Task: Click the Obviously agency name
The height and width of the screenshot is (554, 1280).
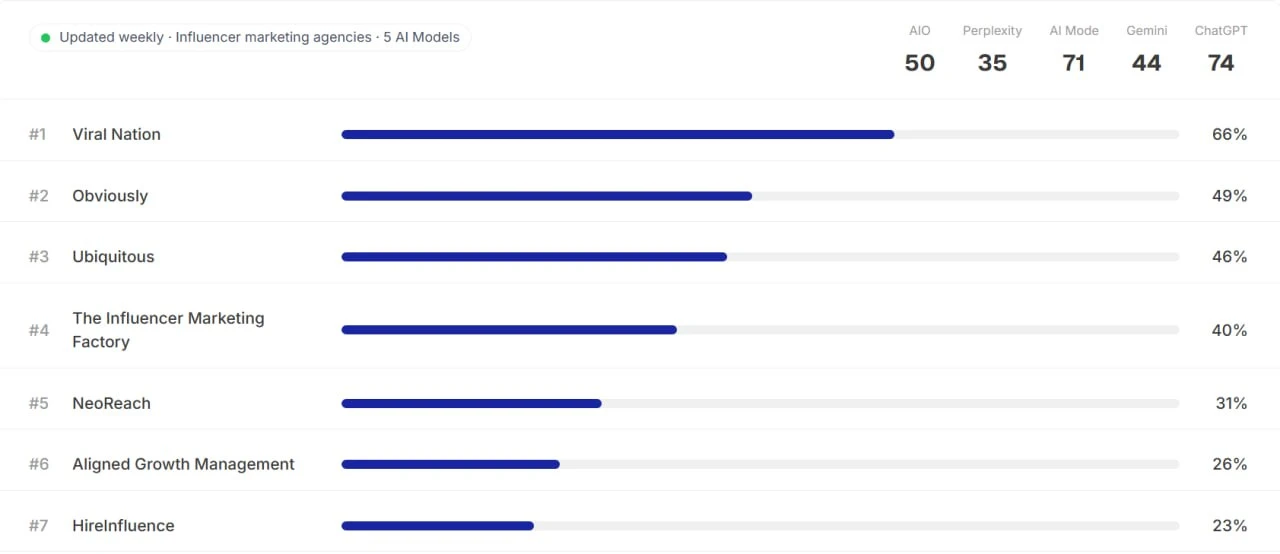Action: (110, 196)
